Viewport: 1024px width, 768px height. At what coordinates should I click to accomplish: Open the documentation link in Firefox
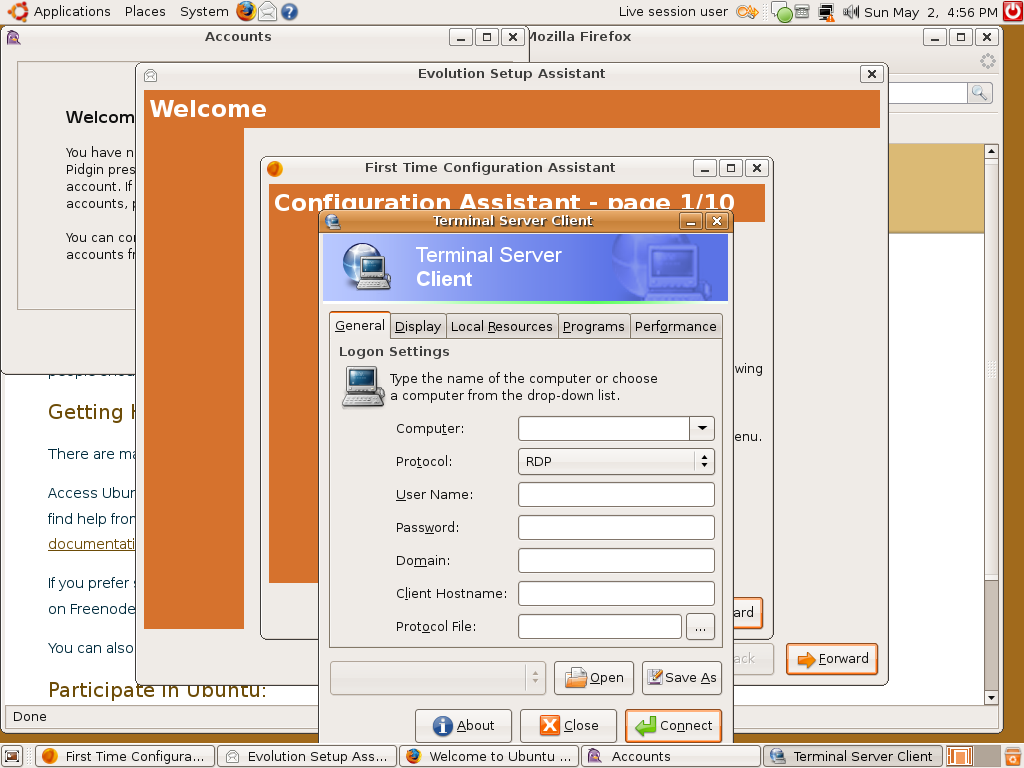[91, 543]
